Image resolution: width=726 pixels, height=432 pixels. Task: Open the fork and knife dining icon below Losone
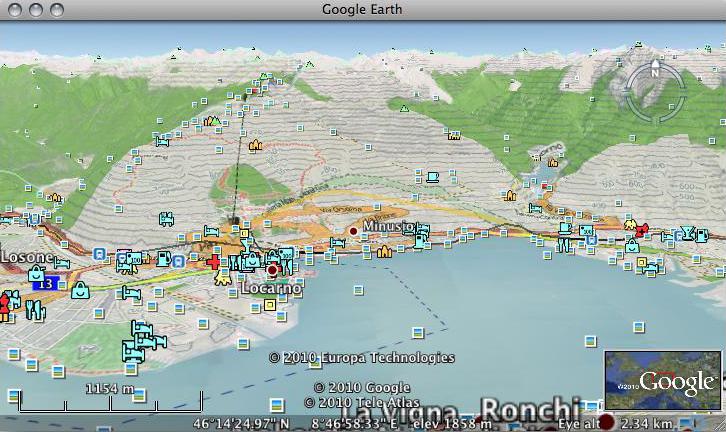(33, 310)
